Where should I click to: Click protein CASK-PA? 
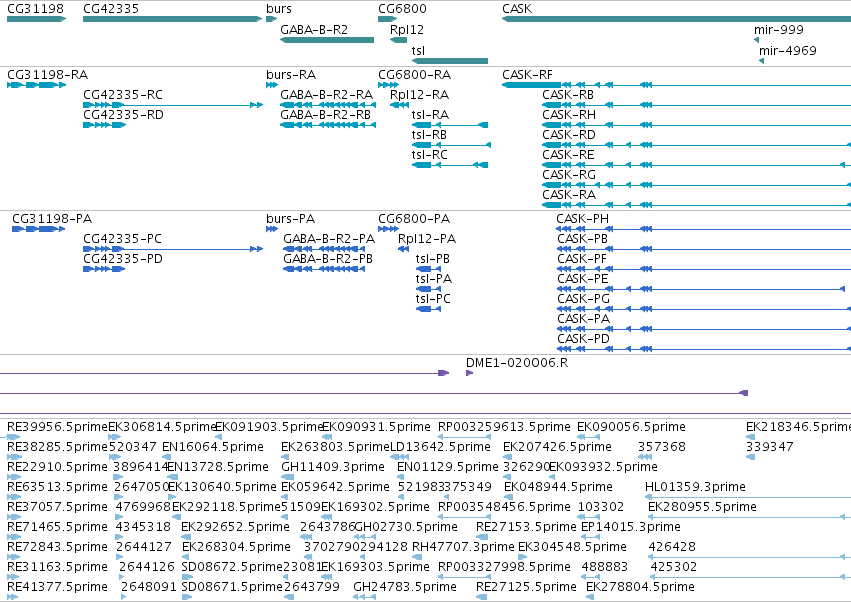(583, 319)
